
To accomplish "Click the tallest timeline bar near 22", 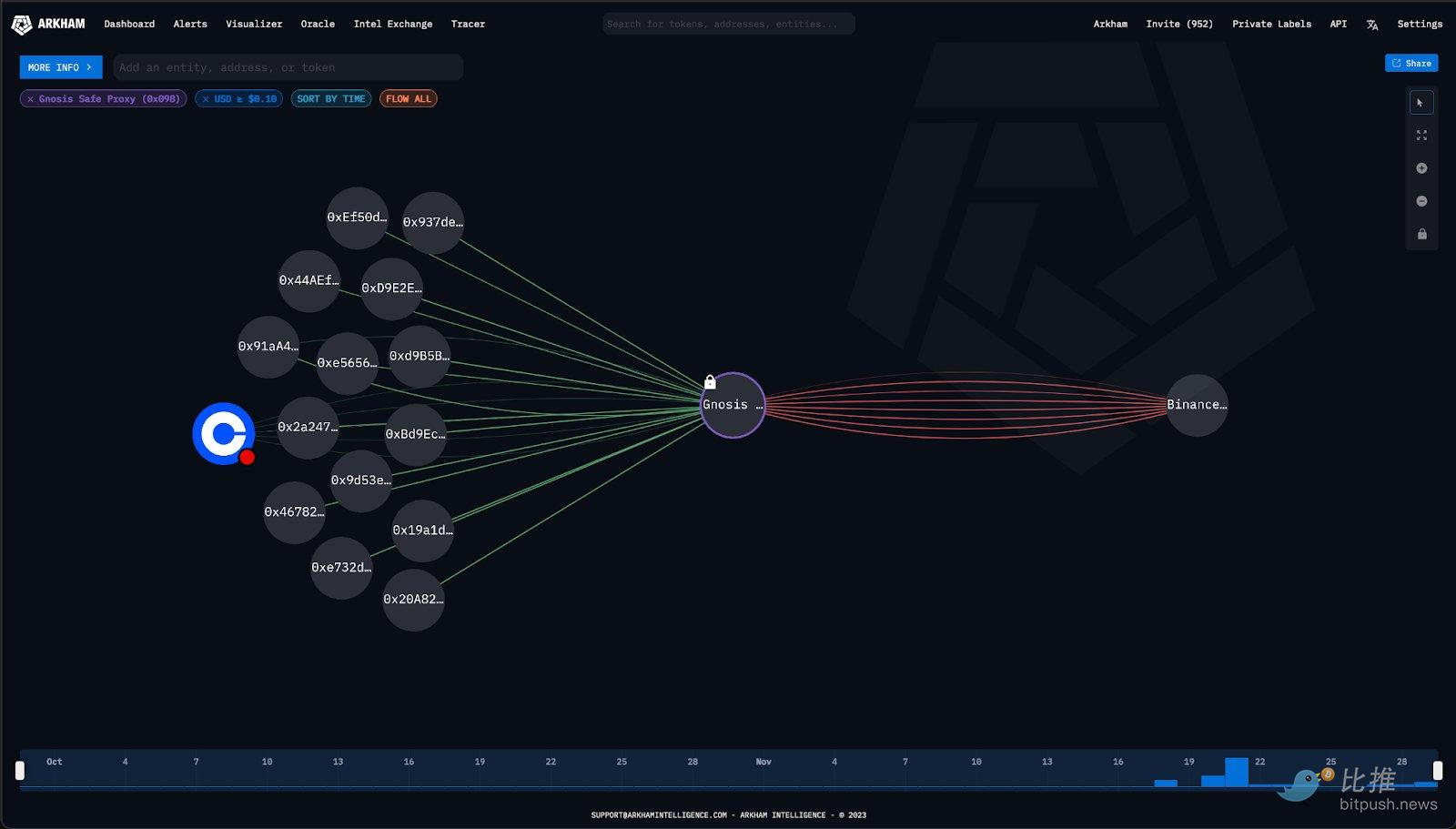I will pyautogui.click(x=1236, y=773).
